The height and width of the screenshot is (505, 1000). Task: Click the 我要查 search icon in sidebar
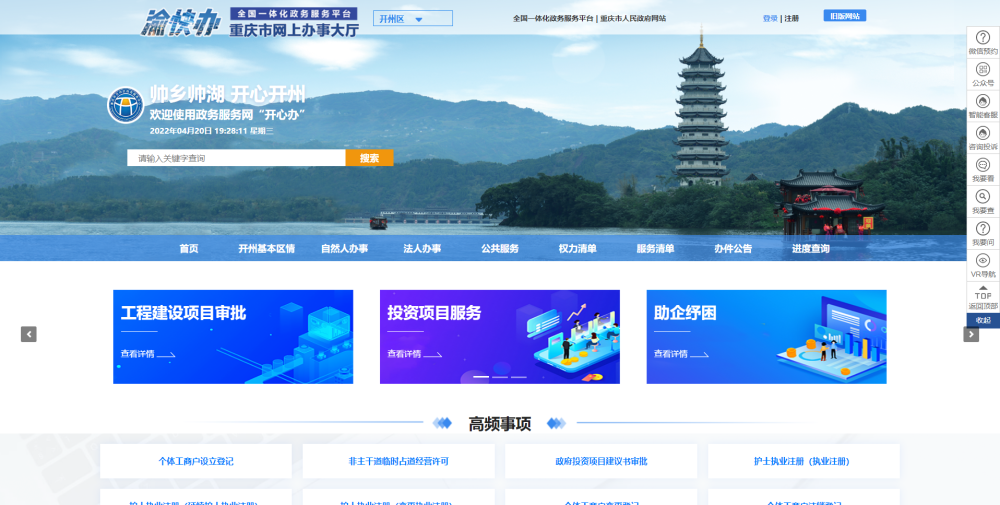point(982,201)
